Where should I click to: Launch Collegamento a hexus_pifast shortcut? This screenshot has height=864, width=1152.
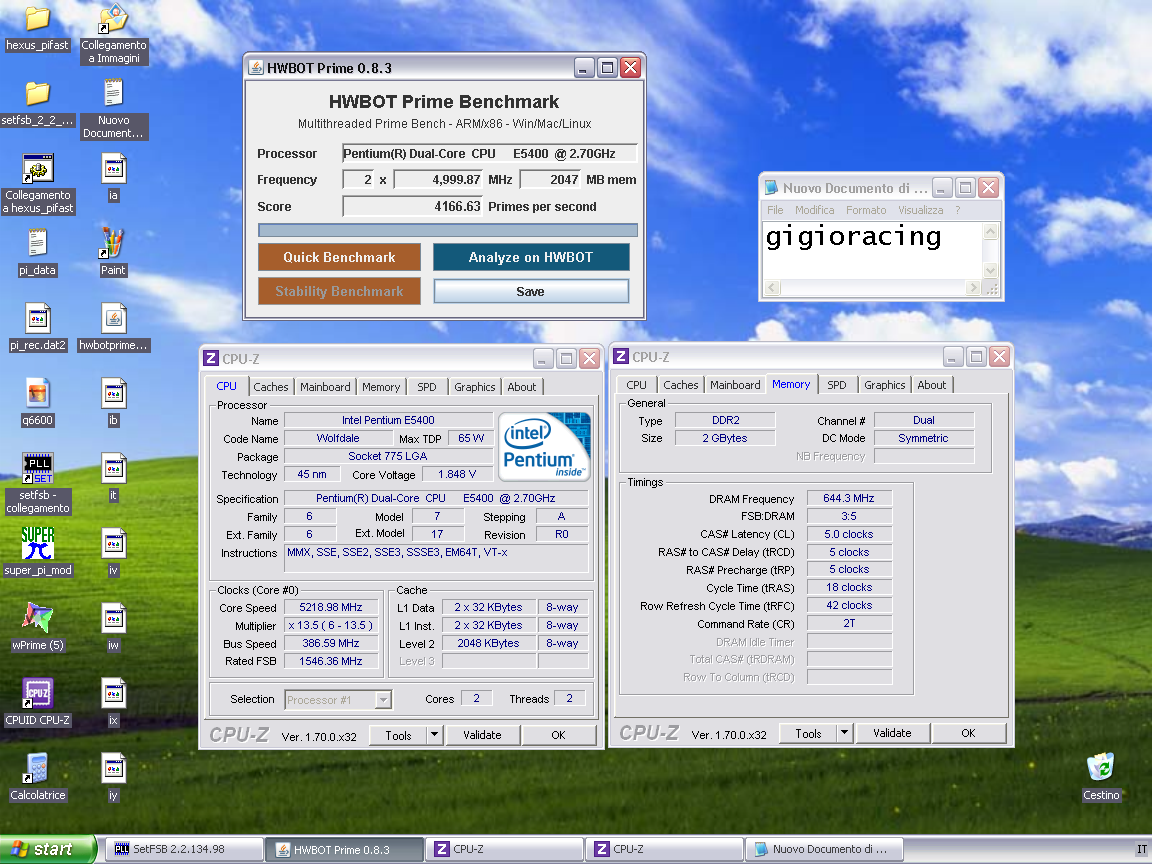click(x=37, y=169)
